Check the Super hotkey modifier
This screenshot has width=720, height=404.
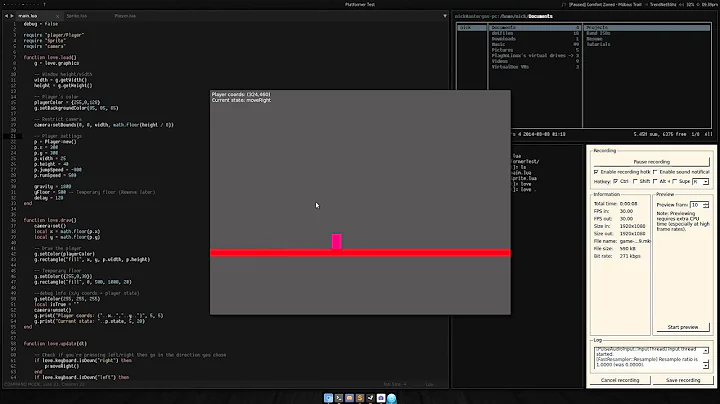(675, 181)
